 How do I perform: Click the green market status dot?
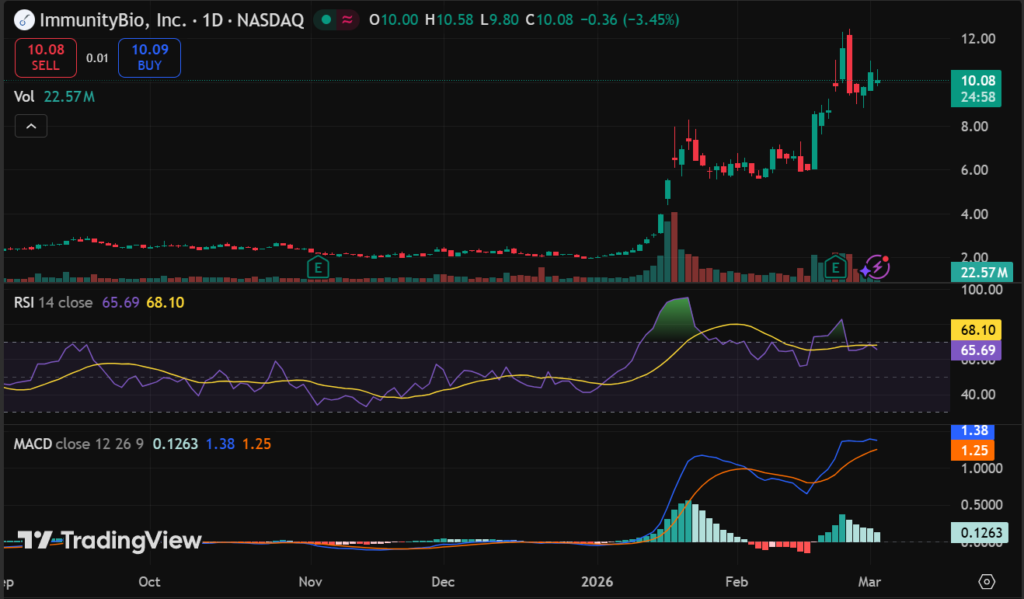pyautogui.click(x=326, y=20)
